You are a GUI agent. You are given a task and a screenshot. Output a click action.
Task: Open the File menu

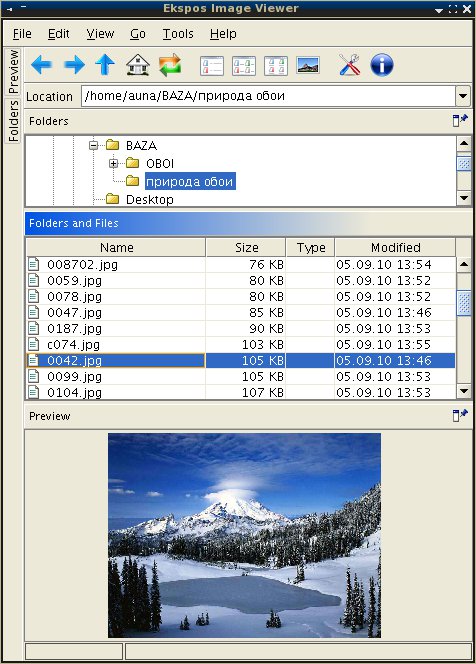pyautogui.click(x=22, y=34)
